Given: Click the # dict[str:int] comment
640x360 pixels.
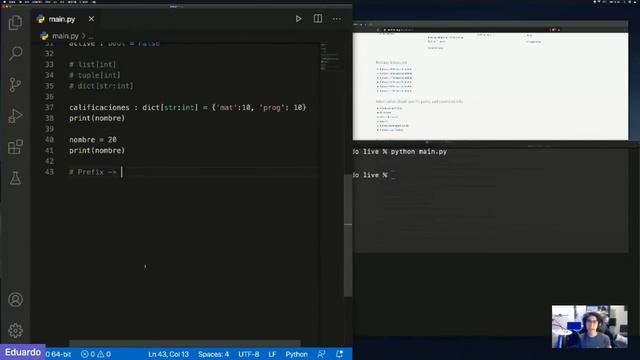Looking at the screenshot, I should (101, 86).
